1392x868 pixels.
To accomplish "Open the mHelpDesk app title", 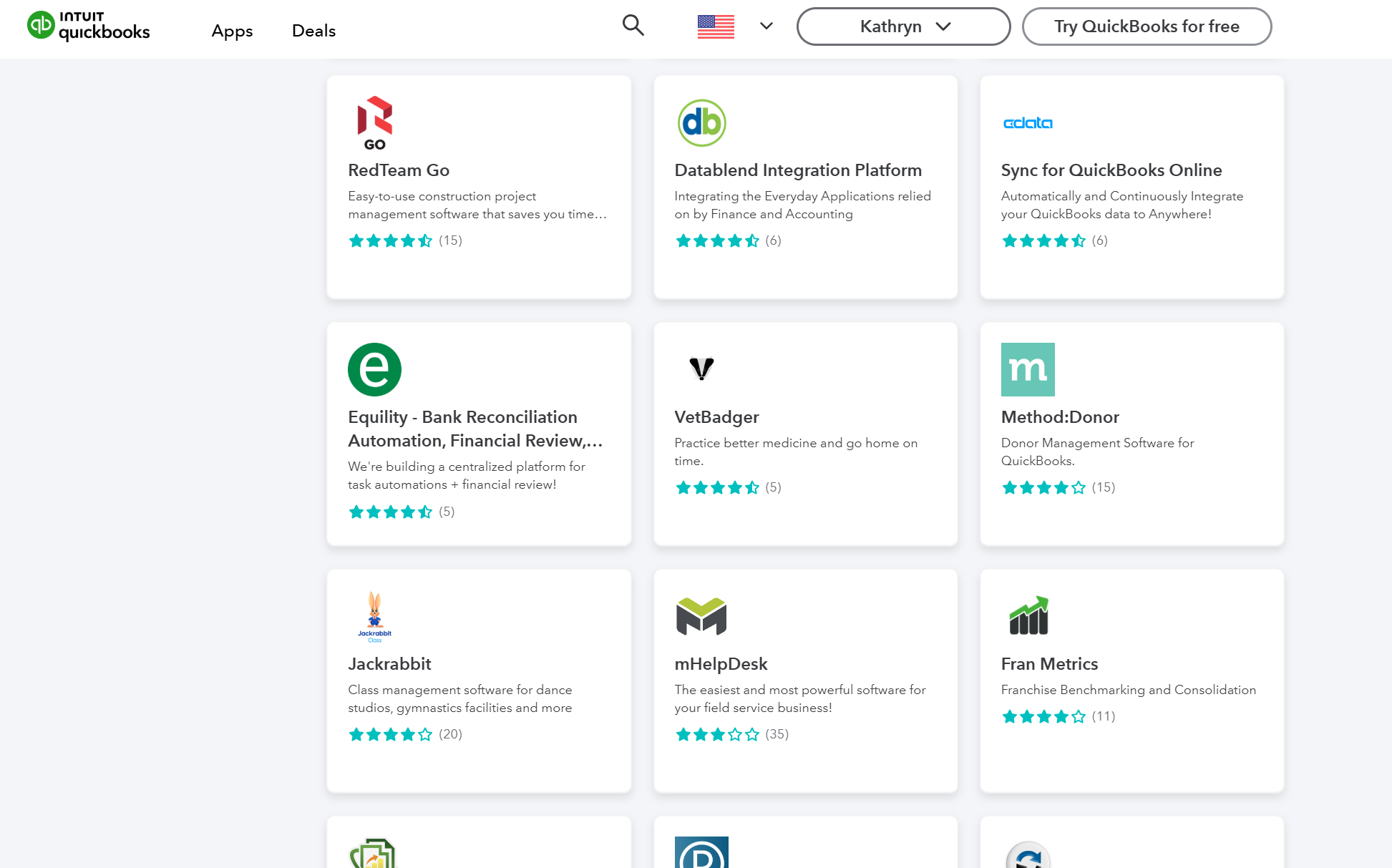I will [721, 664].
